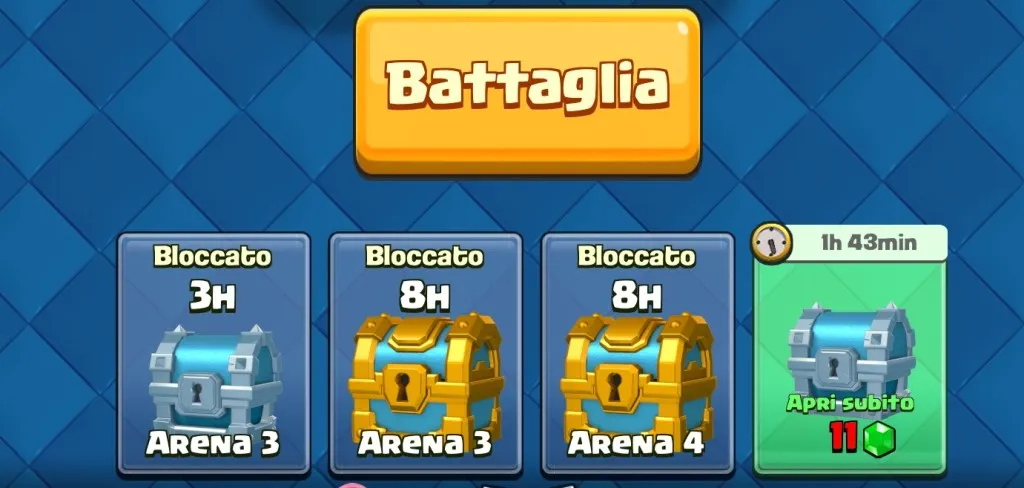The image size is (1024, 488).
Task: Click the red 11 gem cost number
Action: 843,438
